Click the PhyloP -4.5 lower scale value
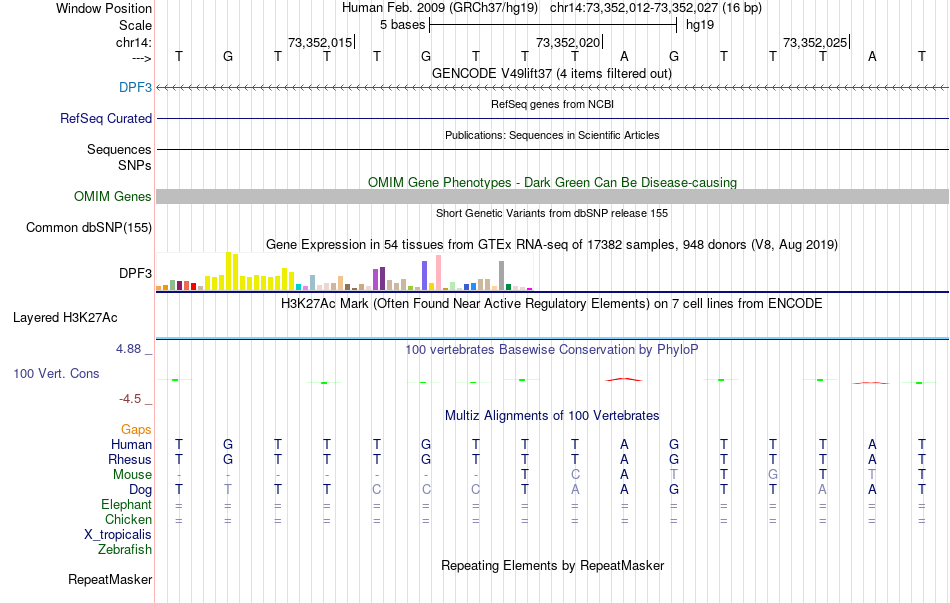 point(130,399)
